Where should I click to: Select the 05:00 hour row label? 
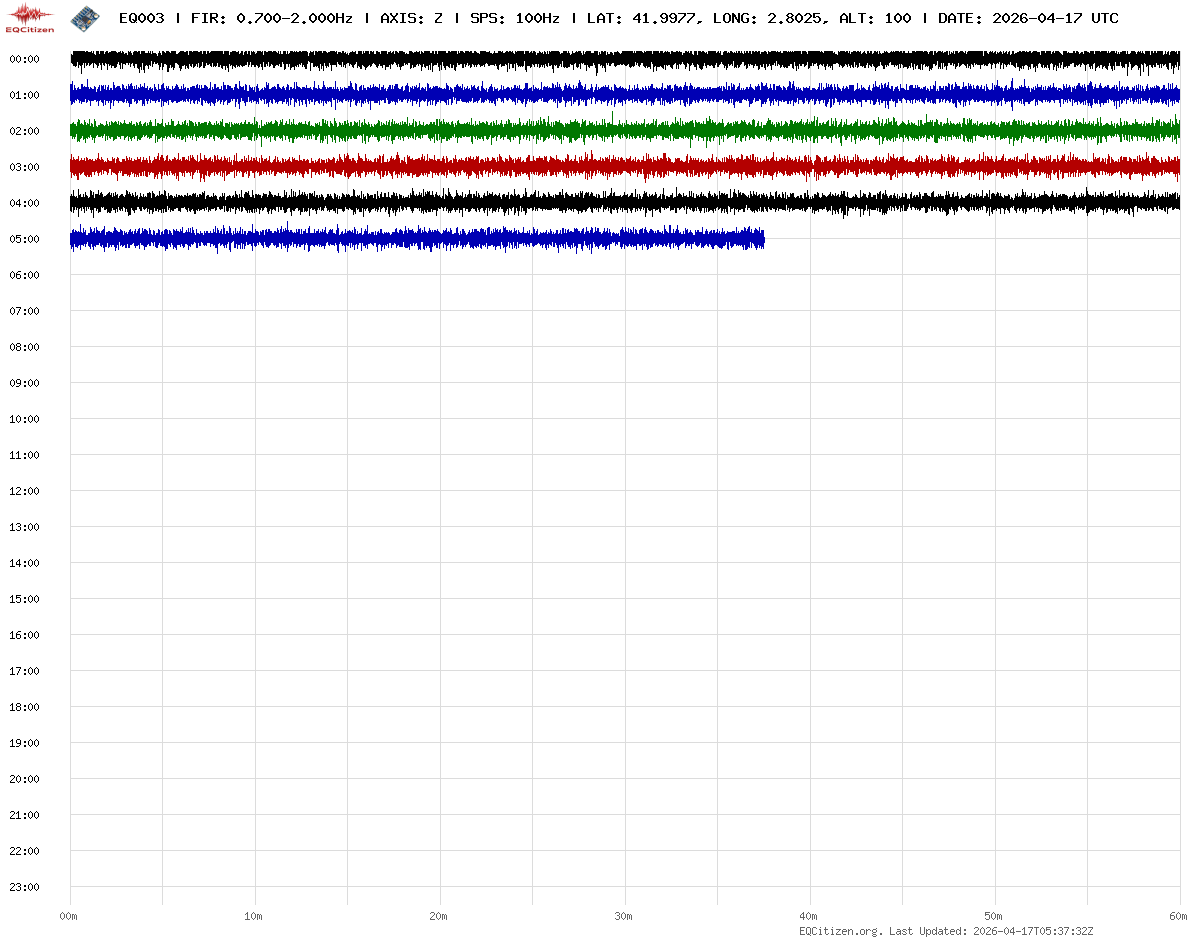24,239
